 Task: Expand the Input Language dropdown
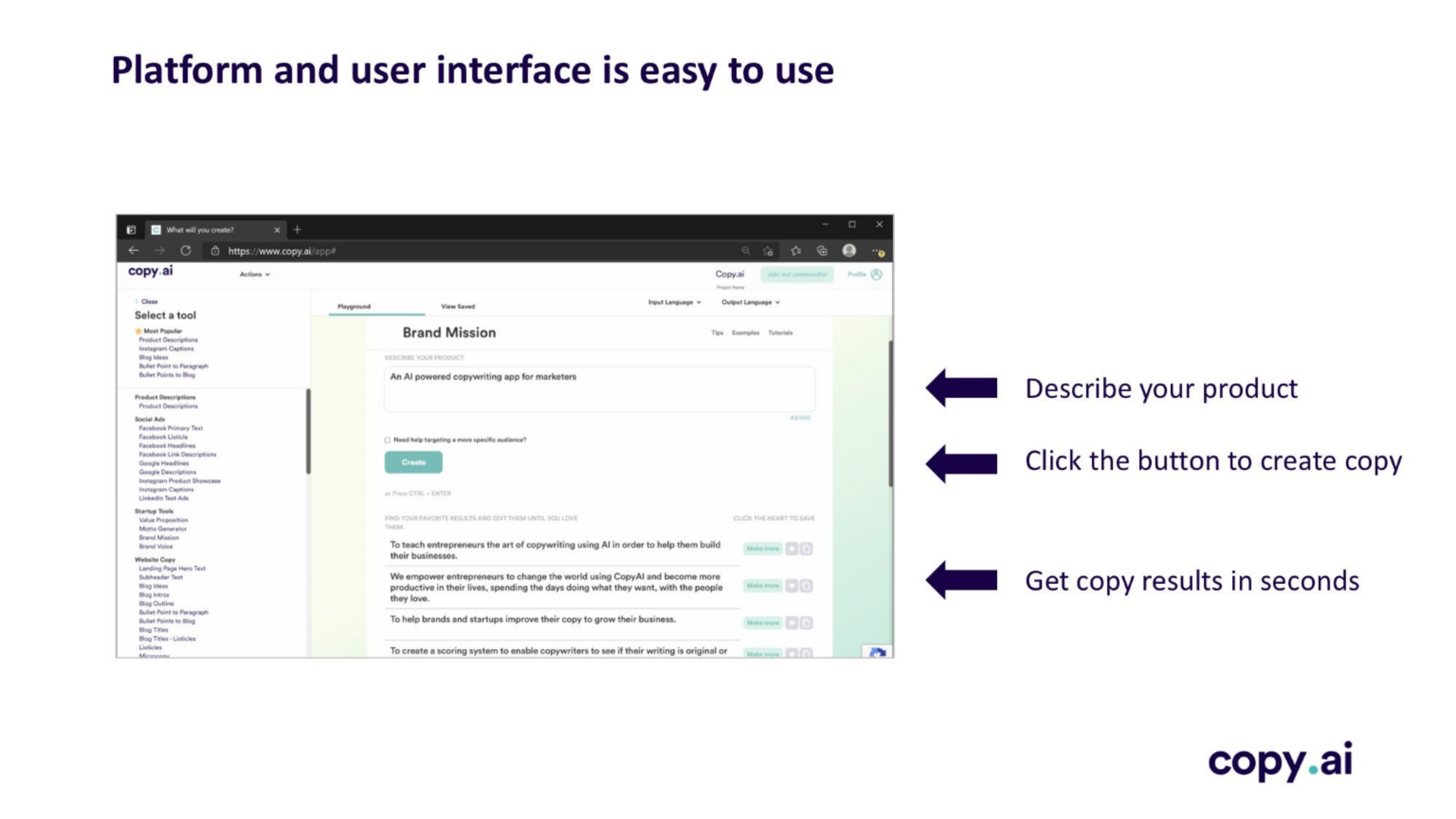click(674, 302)
